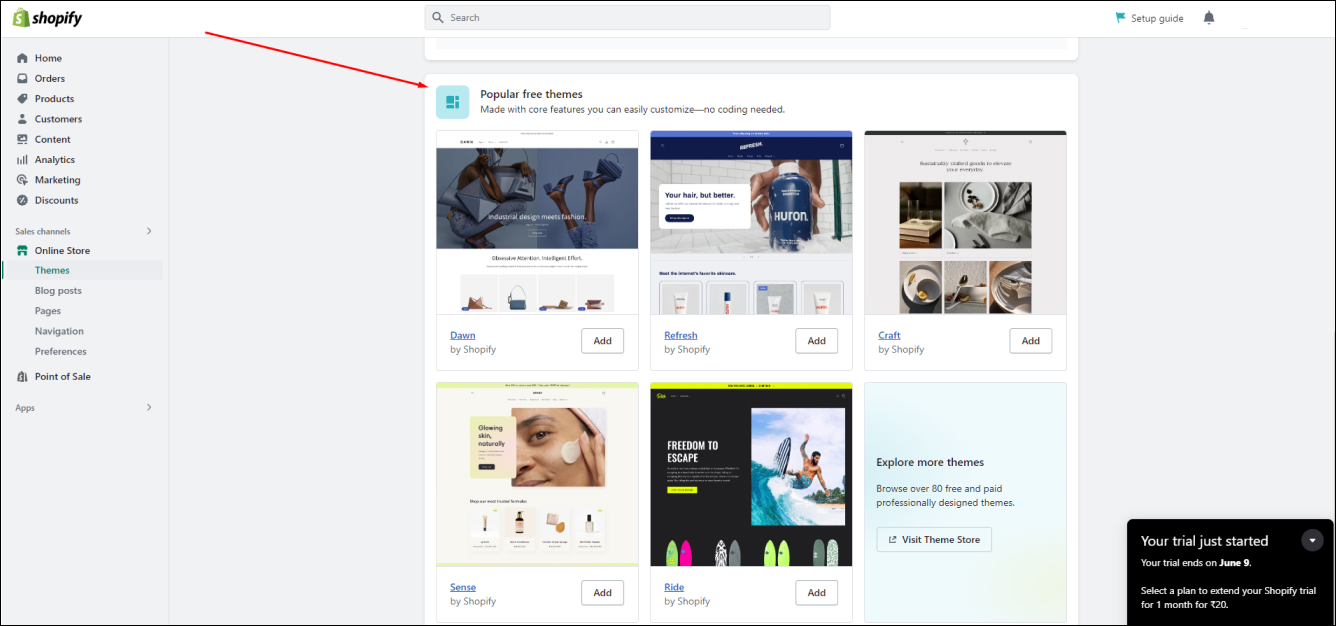The image size is (1336, 626).
Task: Click the Popular free themes icon
Action: point(453,102)
